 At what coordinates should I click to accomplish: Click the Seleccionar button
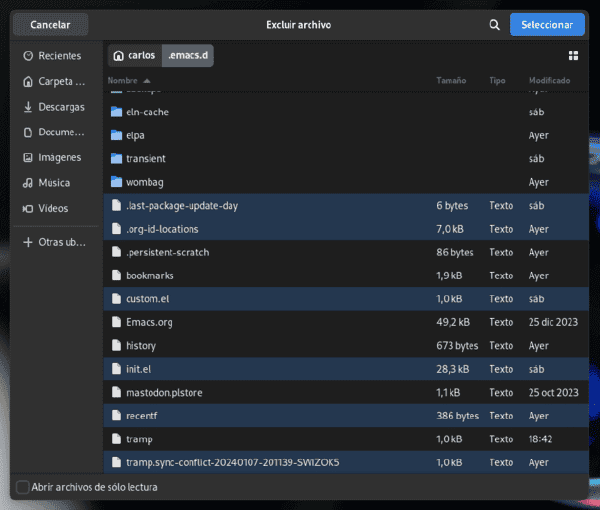(x=547, y=24)
